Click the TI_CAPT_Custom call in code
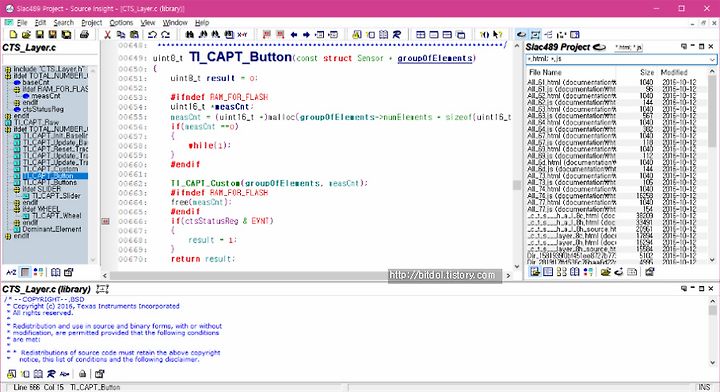The image size is (720, 392). (x=206, y=183)
